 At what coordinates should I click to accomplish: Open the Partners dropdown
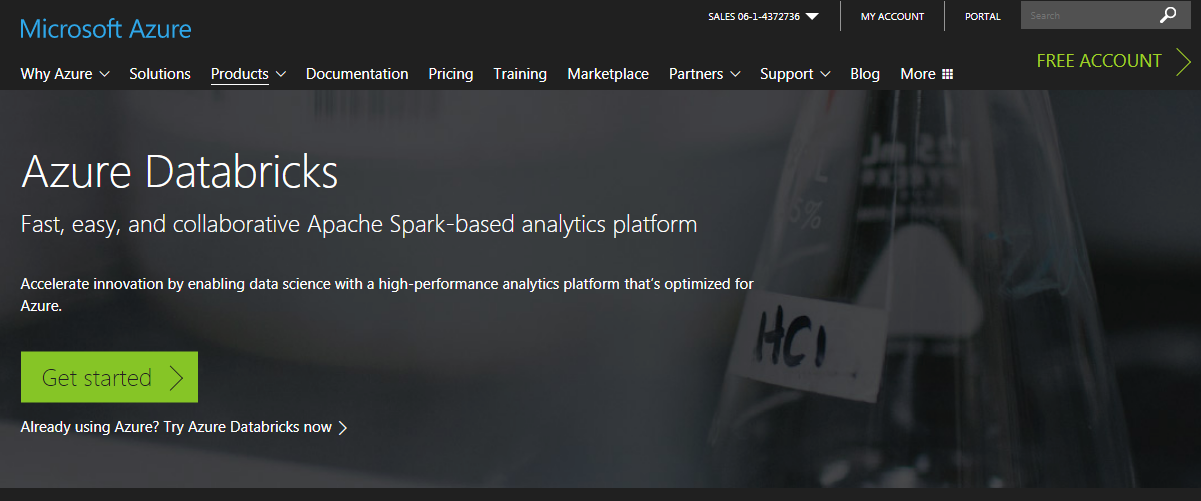pos(704,74)
